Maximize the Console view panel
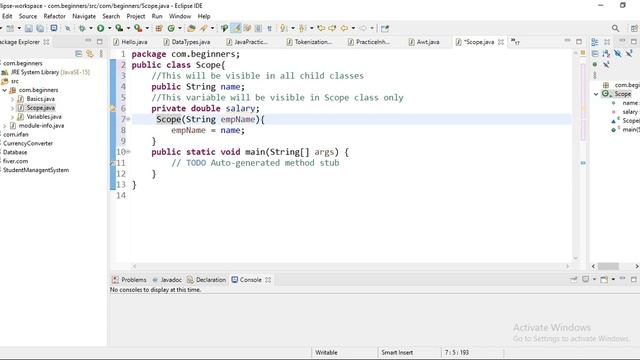 (x=633, y=280)
